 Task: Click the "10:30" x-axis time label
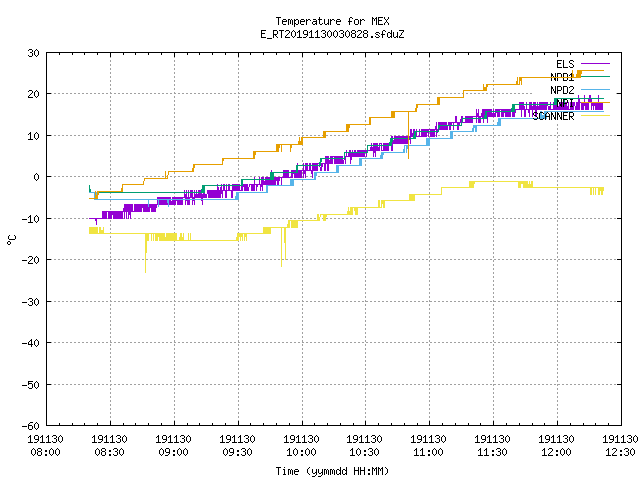(x=364, y=452)
